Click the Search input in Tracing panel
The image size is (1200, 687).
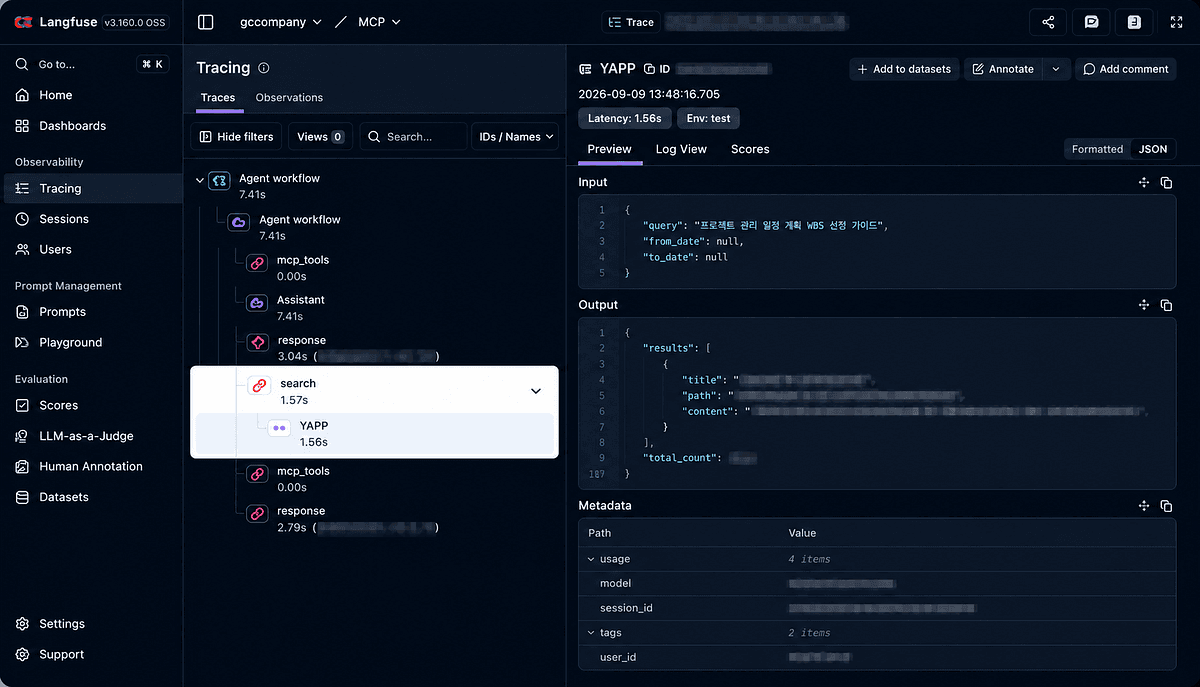click(x=413, y=137)
